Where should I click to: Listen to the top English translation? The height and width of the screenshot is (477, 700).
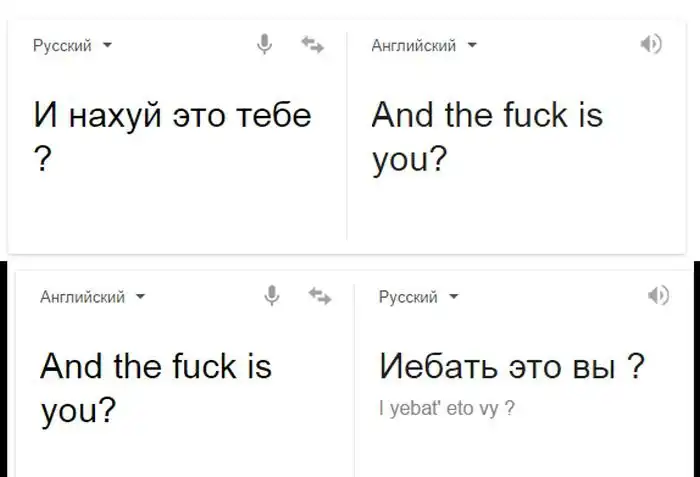(651, 45)
